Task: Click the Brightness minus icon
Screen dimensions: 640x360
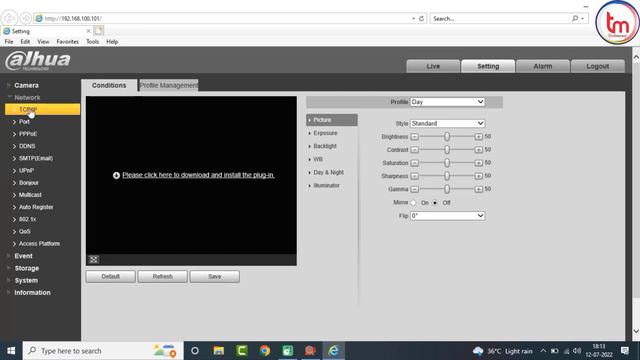Action: [x=414, y=137]
